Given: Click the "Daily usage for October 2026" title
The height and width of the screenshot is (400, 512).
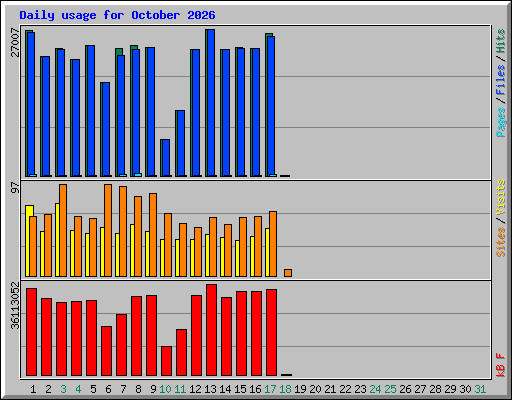Looking at the screenshot, I should click(x=117, y=15).
